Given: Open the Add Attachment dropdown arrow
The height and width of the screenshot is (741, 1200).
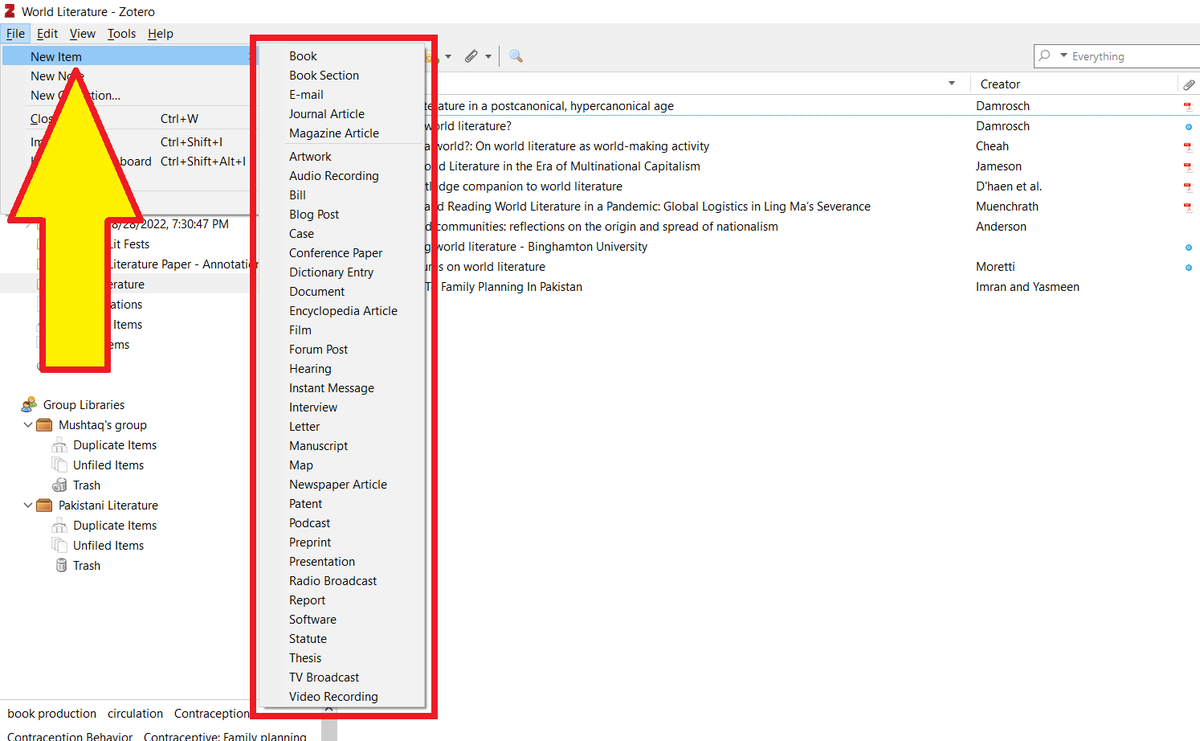Looking at the screenshot, I should 488,57.
